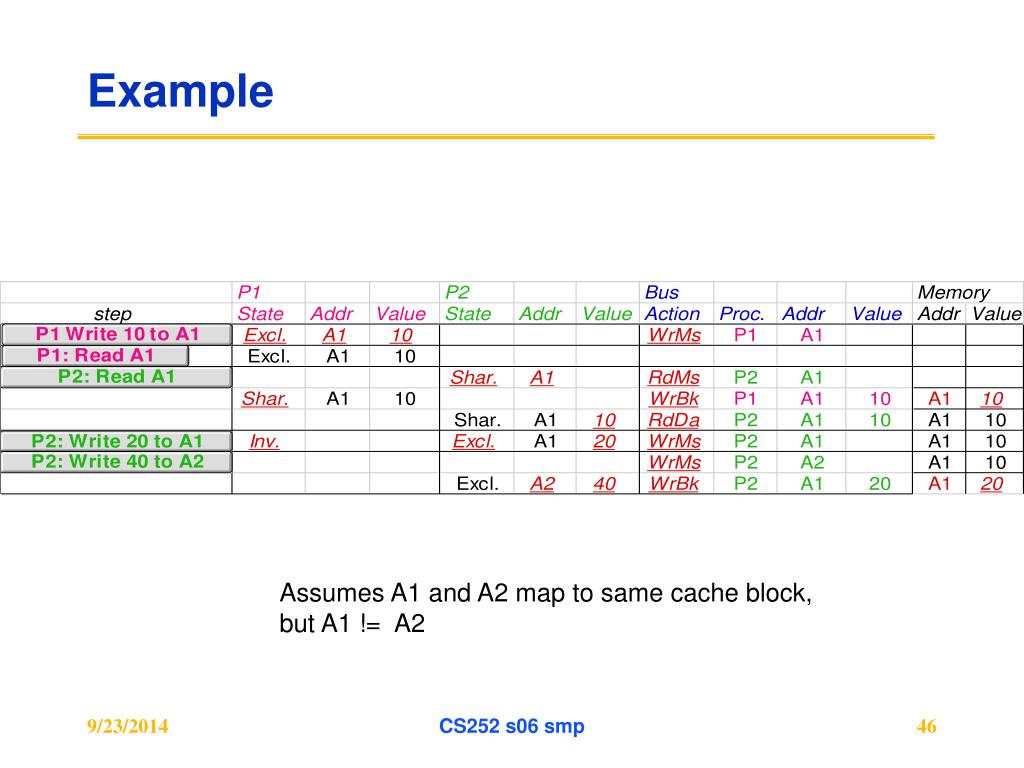Click the 'WrBk' cell in the P1 bus row
Image resolution: width=1024 pixels, height=768 pixels.
coord(674,398)
